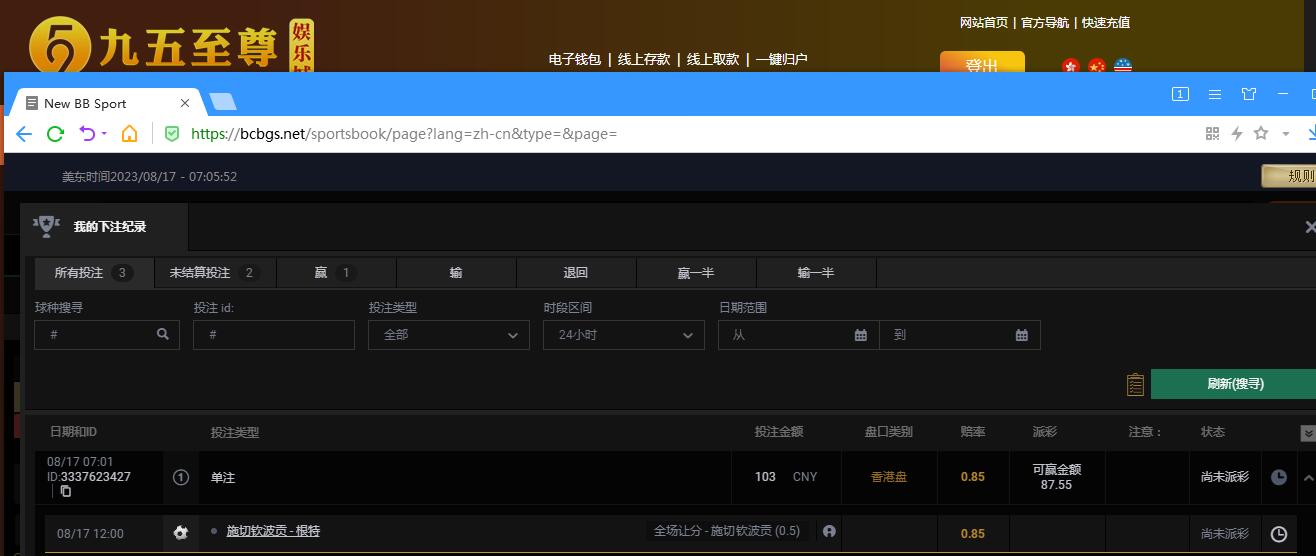This screenshot has height=556, width=1316.
Task: Open the 官方导航 link
Action: [x=1045, y=22]
